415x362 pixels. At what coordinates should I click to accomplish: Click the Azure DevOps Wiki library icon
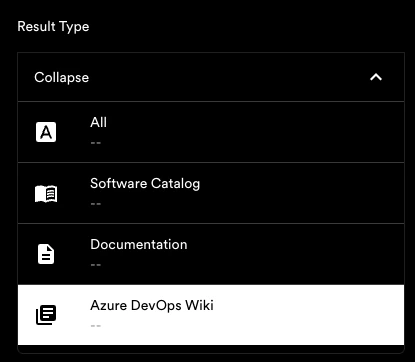[46, 315]
